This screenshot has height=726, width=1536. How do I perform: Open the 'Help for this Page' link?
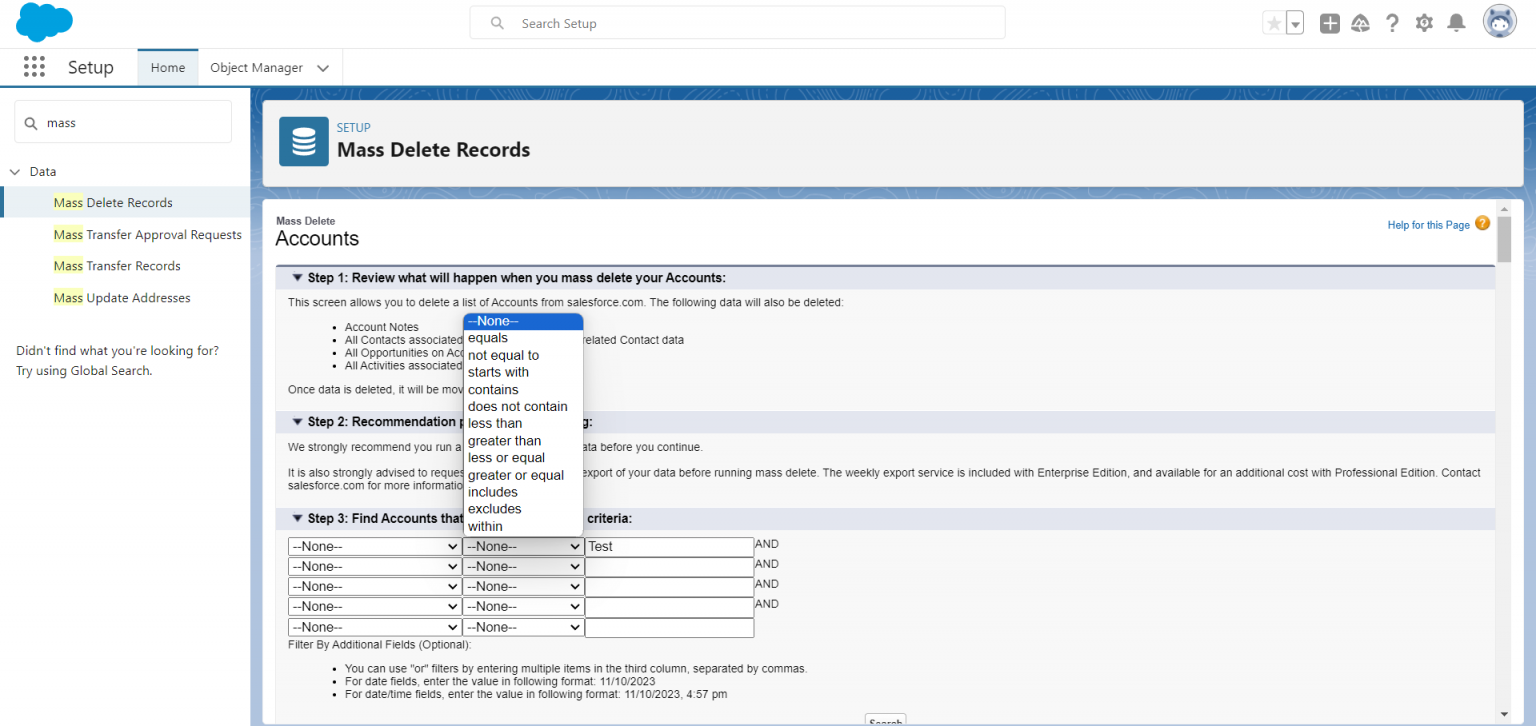point(1428,224)
